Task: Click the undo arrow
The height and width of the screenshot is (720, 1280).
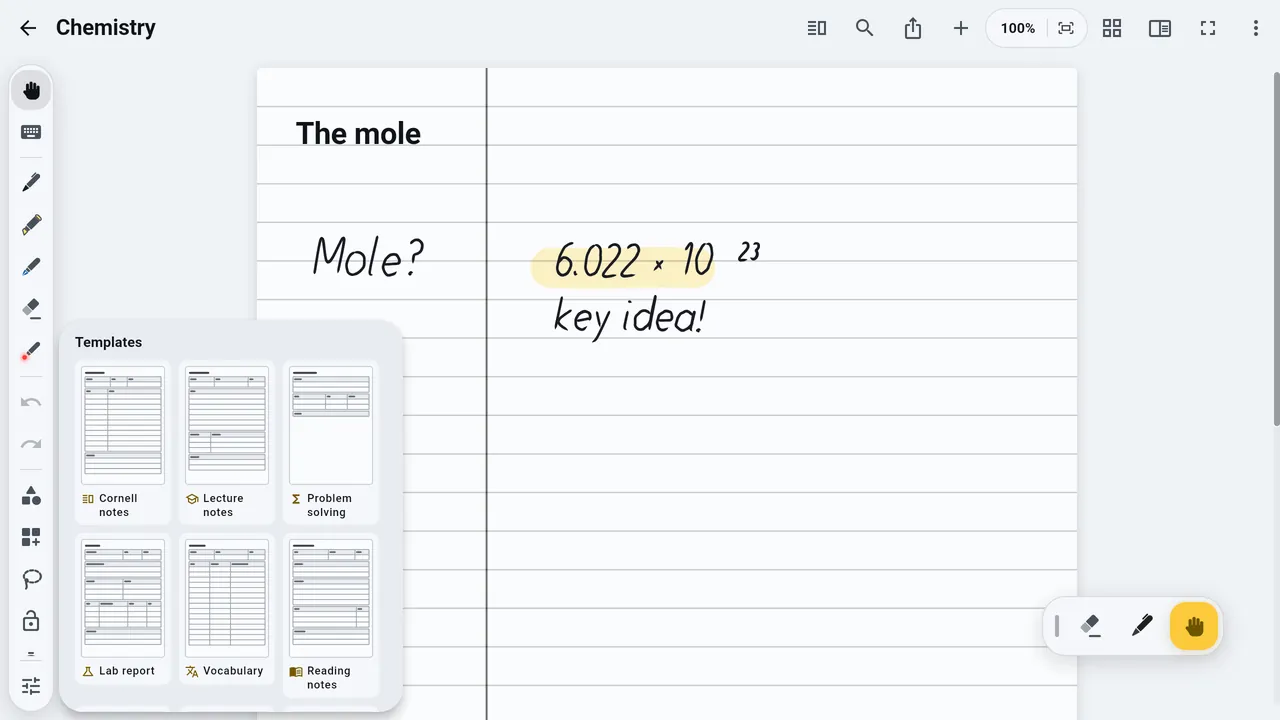Action: click(x=31, y=402)
